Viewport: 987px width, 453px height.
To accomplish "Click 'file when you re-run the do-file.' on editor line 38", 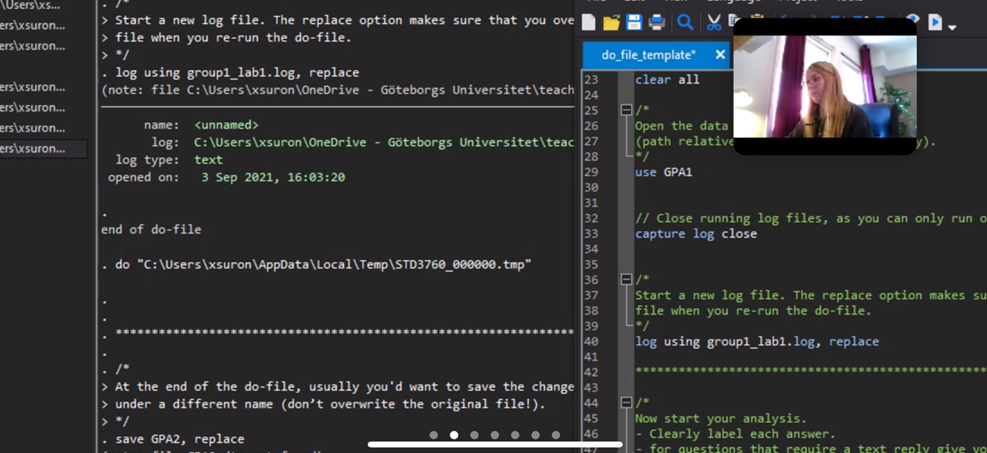I will tap(752, 310).
